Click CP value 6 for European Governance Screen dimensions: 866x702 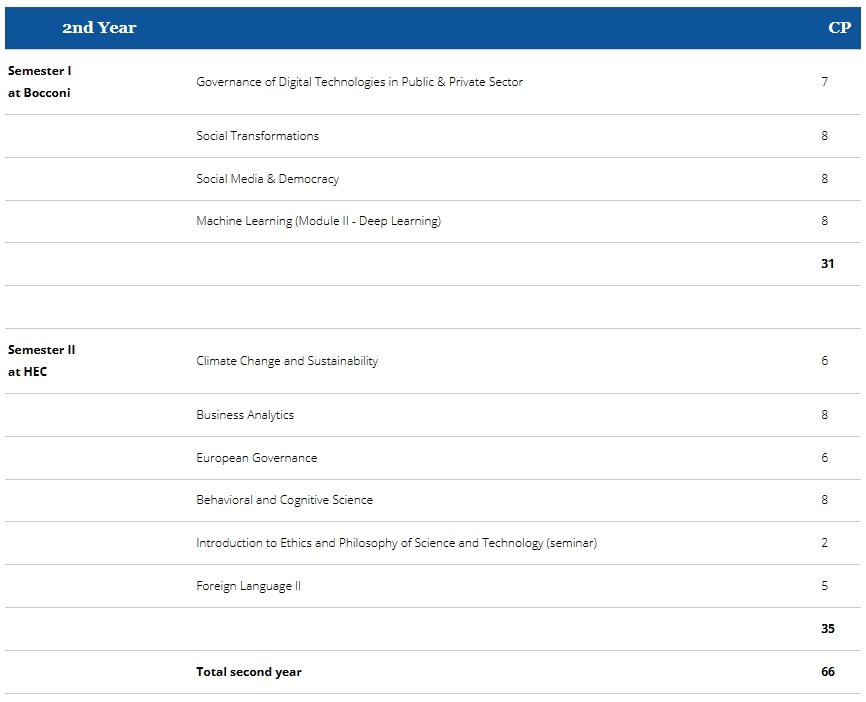pos(825,457)
